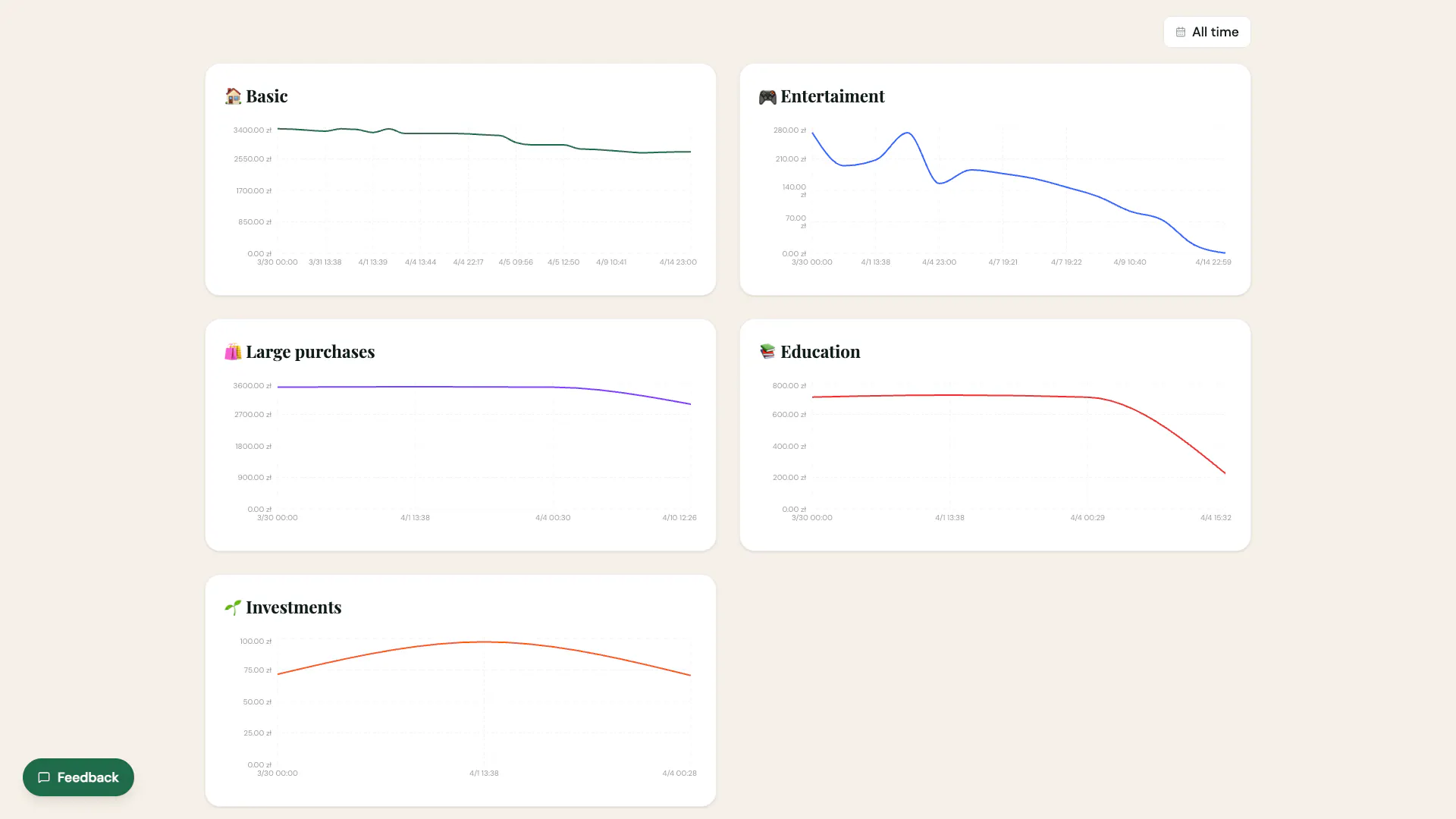This screenshot has width=1456, height=819.
Task: Click the 4/4 23:00 tick on Entertaiment chart
Action: click(x=939, y=262)
